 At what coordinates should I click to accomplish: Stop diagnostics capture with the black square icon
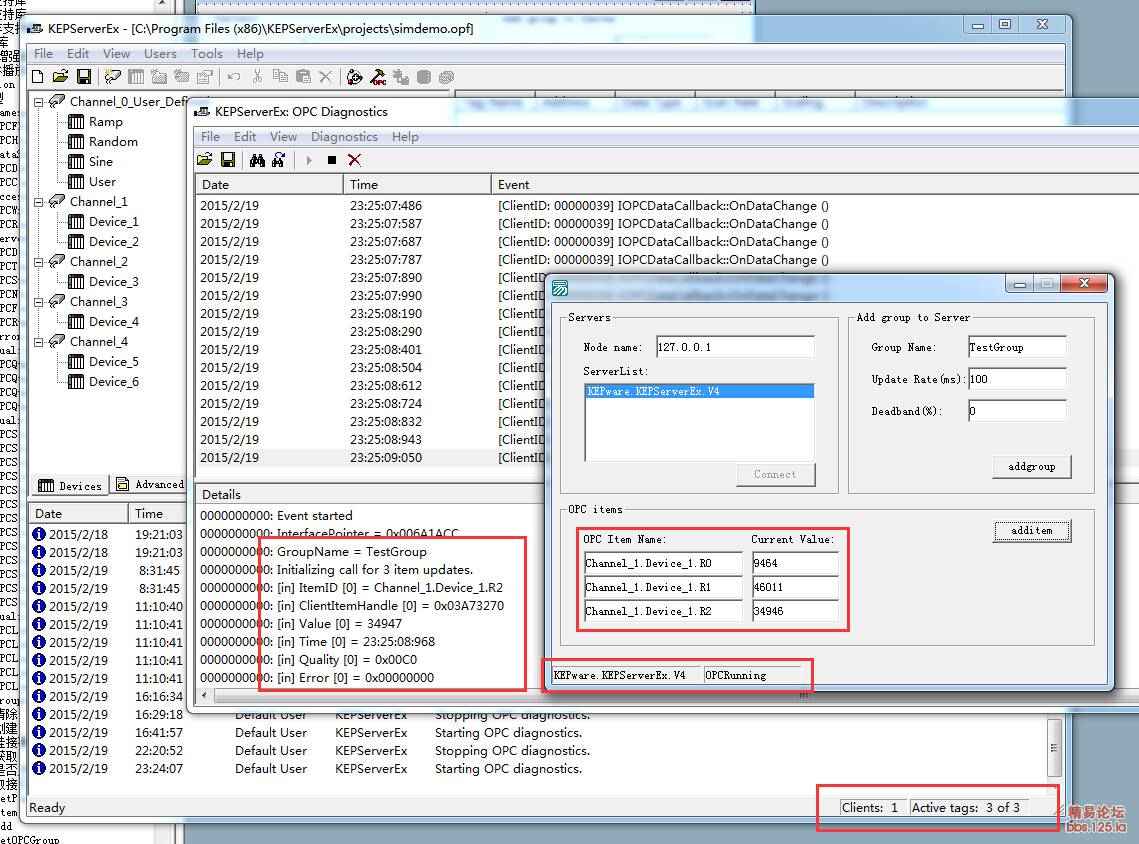(332, 160)
